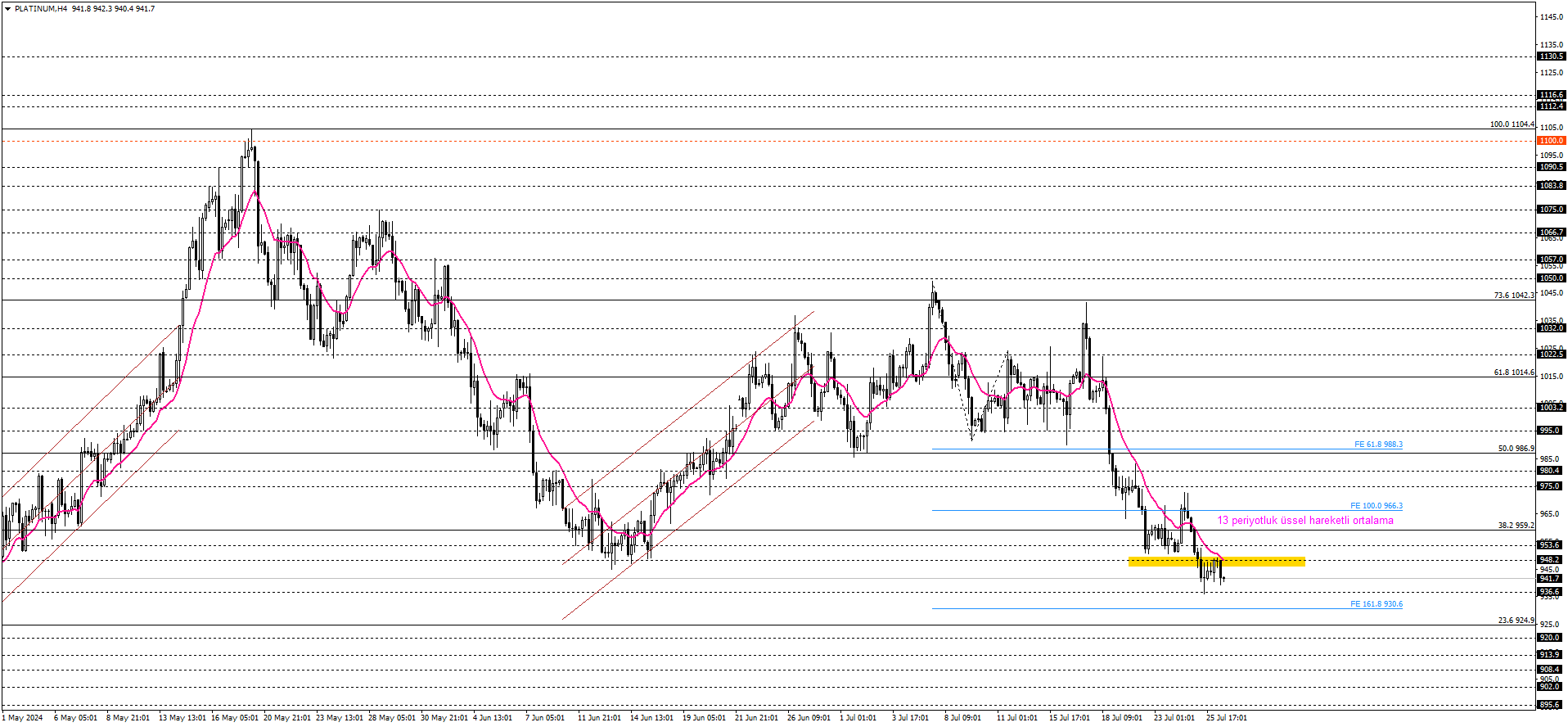1568x727 pixels.
Task: Select the Fibonacci label 100.0 1104.4
Action: coord(1512,124)
